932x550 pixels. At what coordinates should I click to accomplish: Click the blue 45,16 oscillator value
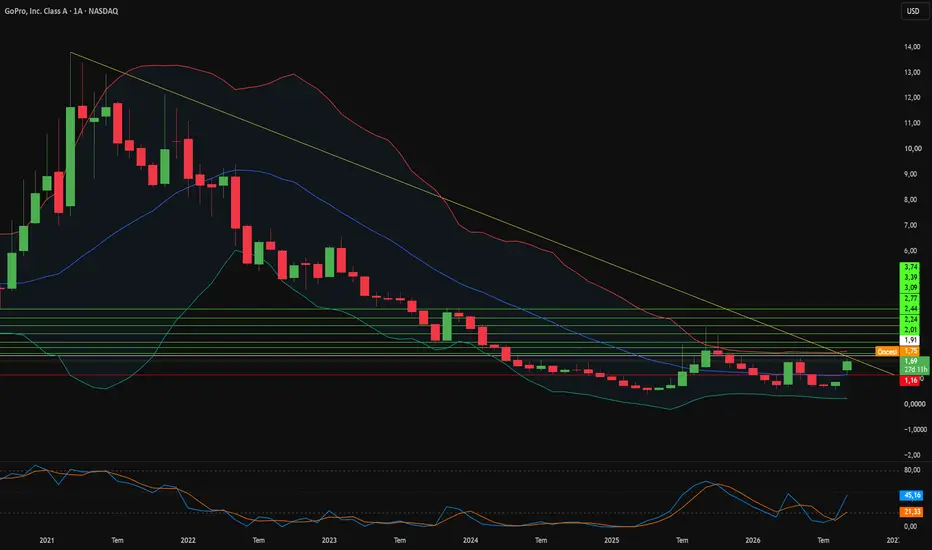912,495
